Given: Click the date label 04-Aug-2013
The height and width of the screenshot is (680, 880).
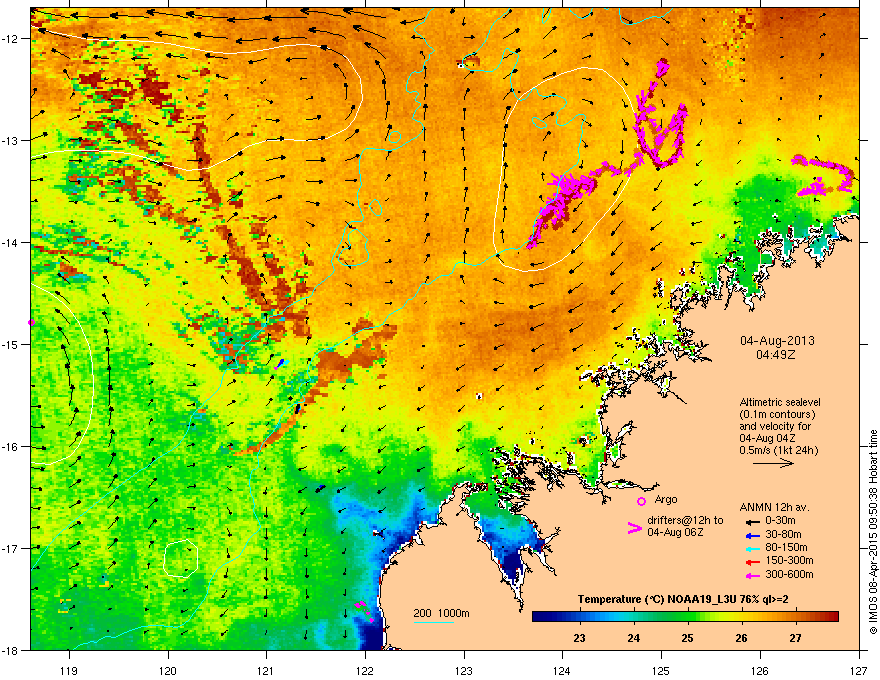Looking at the screenshot, I should [777, 341].
